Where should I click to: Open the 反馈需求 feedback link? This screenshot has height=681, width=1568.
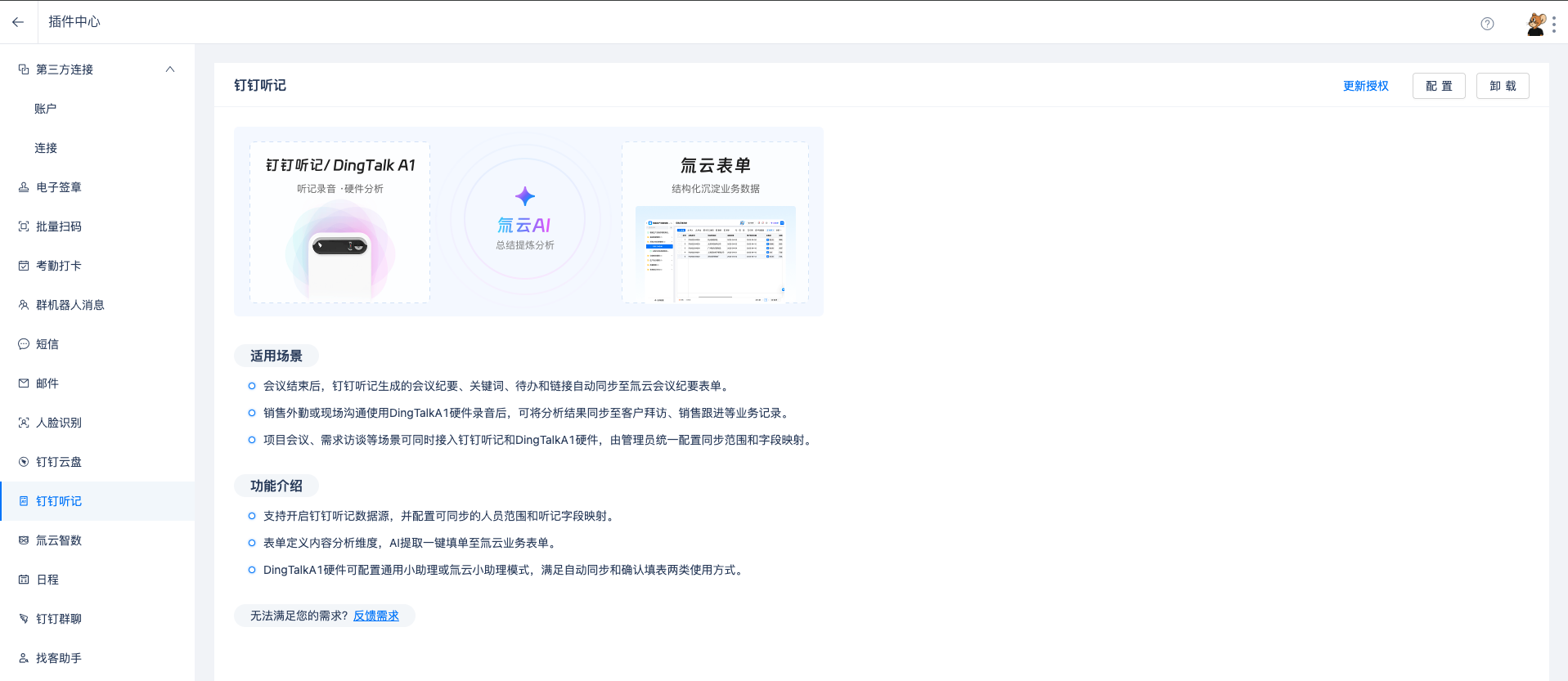376,616
